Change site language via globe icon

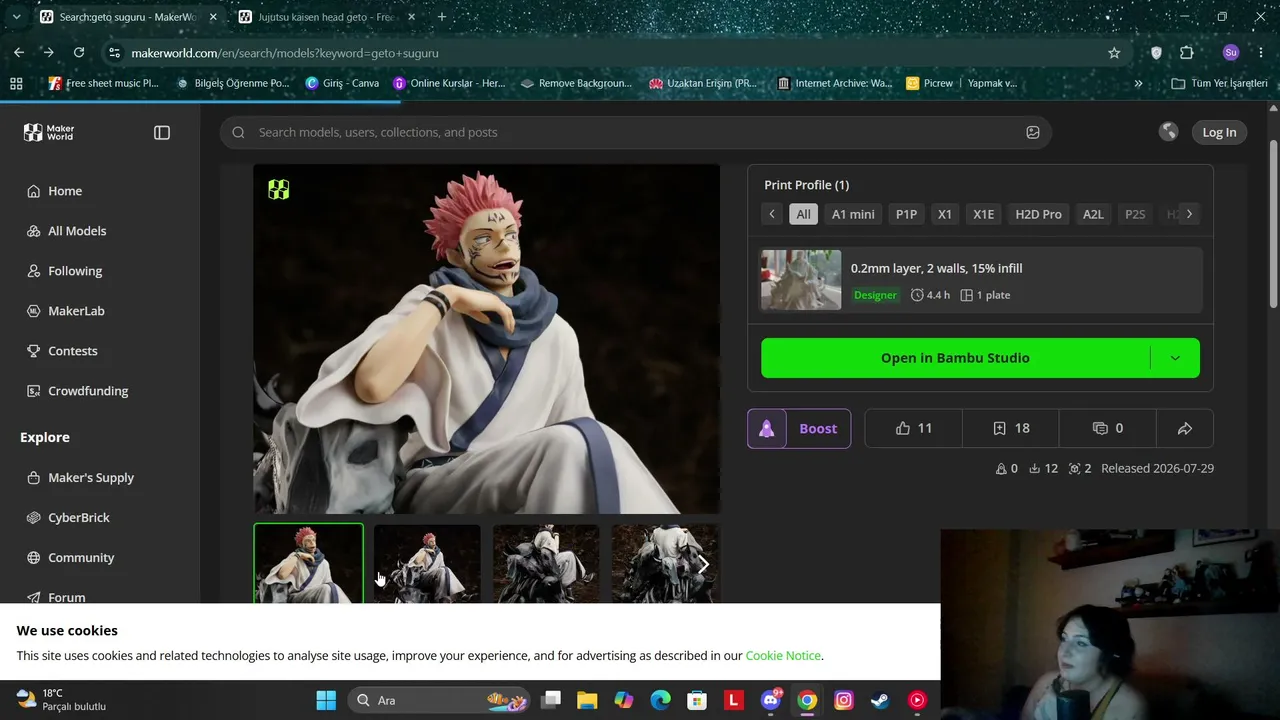click(1168, 132)
